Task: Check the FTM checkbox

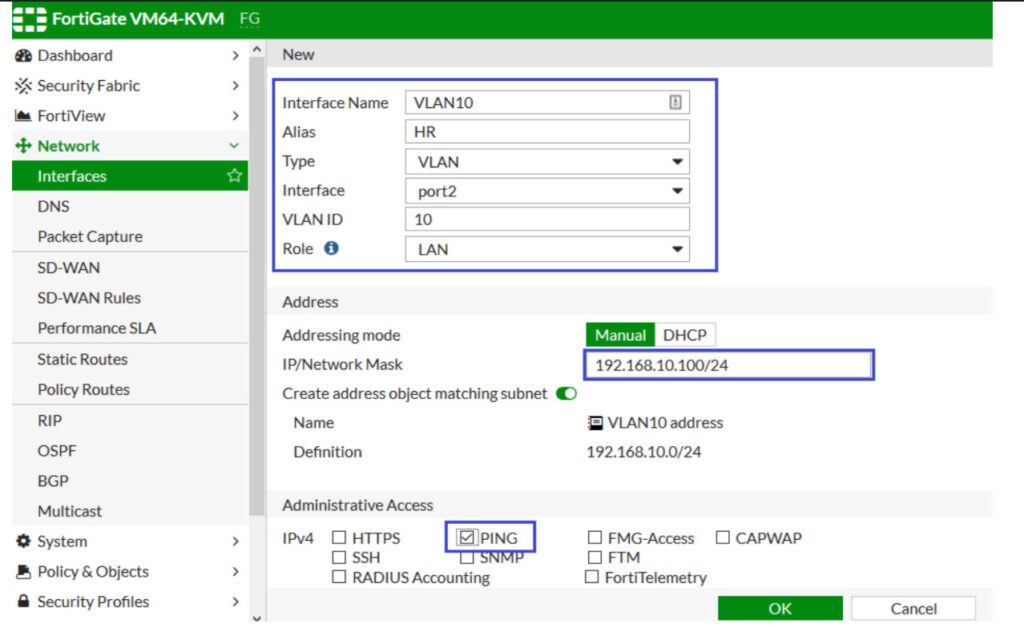Action: point(594,557)
